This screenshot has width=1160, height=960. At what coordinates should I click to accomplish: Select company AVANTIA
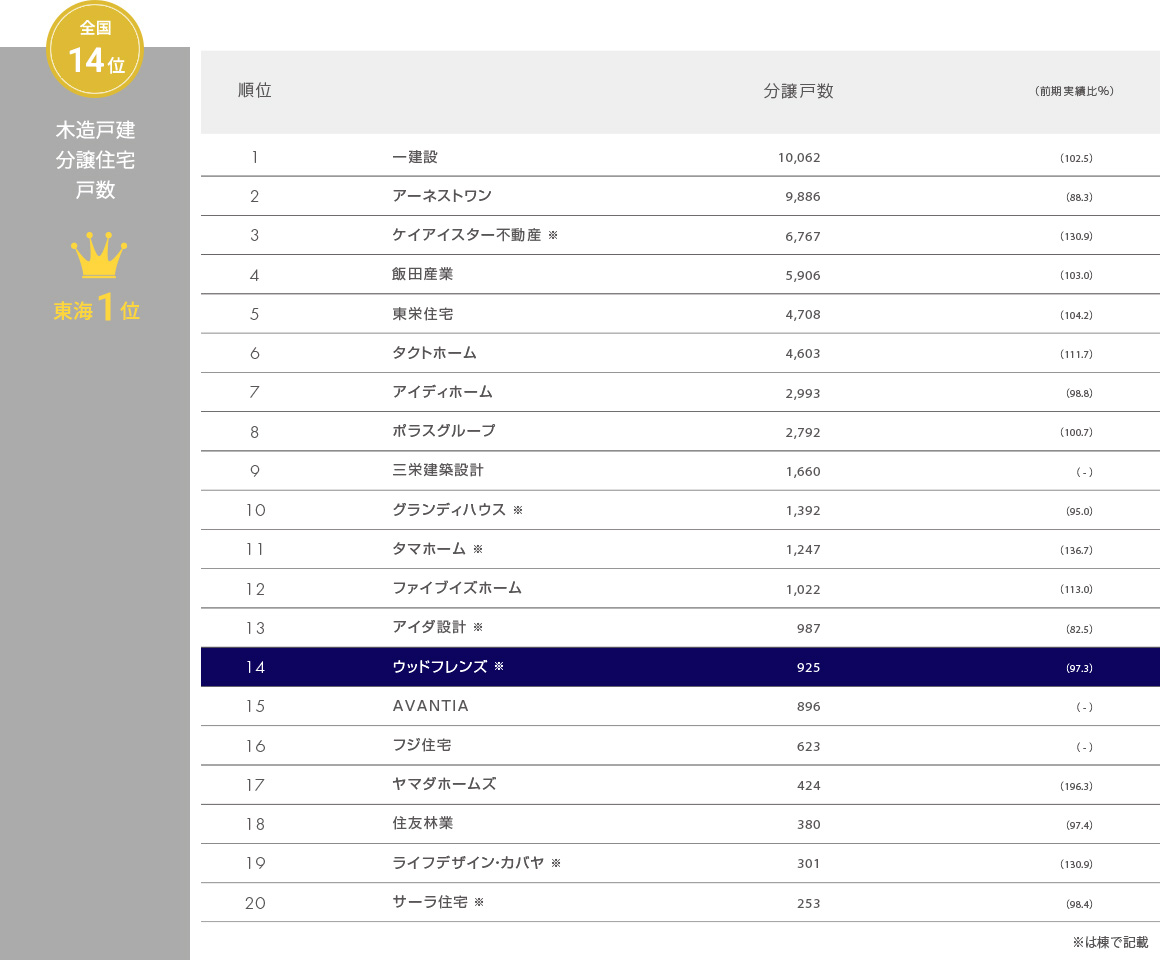point(431,706)
